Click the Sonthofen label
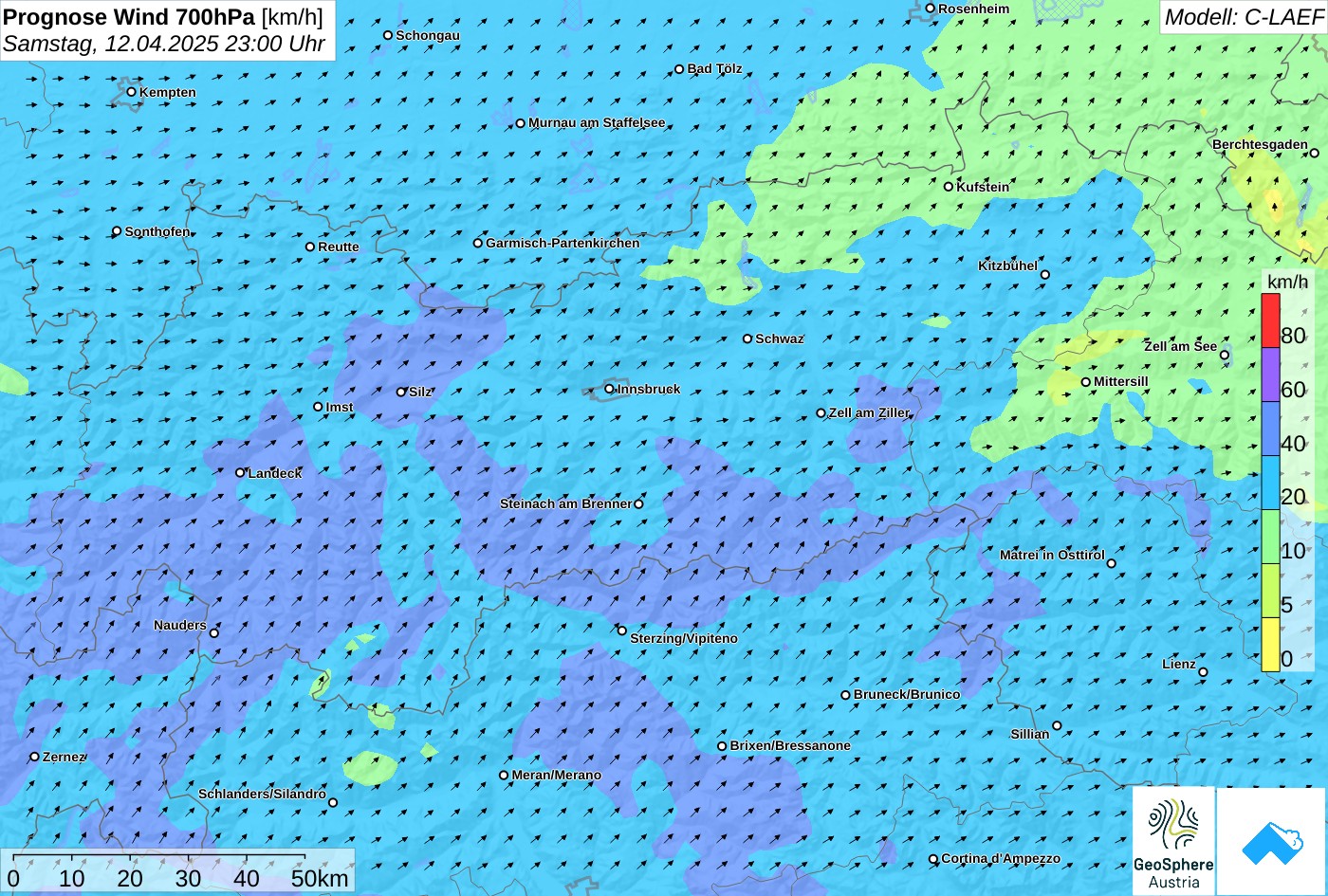 (x=157, y=231)
